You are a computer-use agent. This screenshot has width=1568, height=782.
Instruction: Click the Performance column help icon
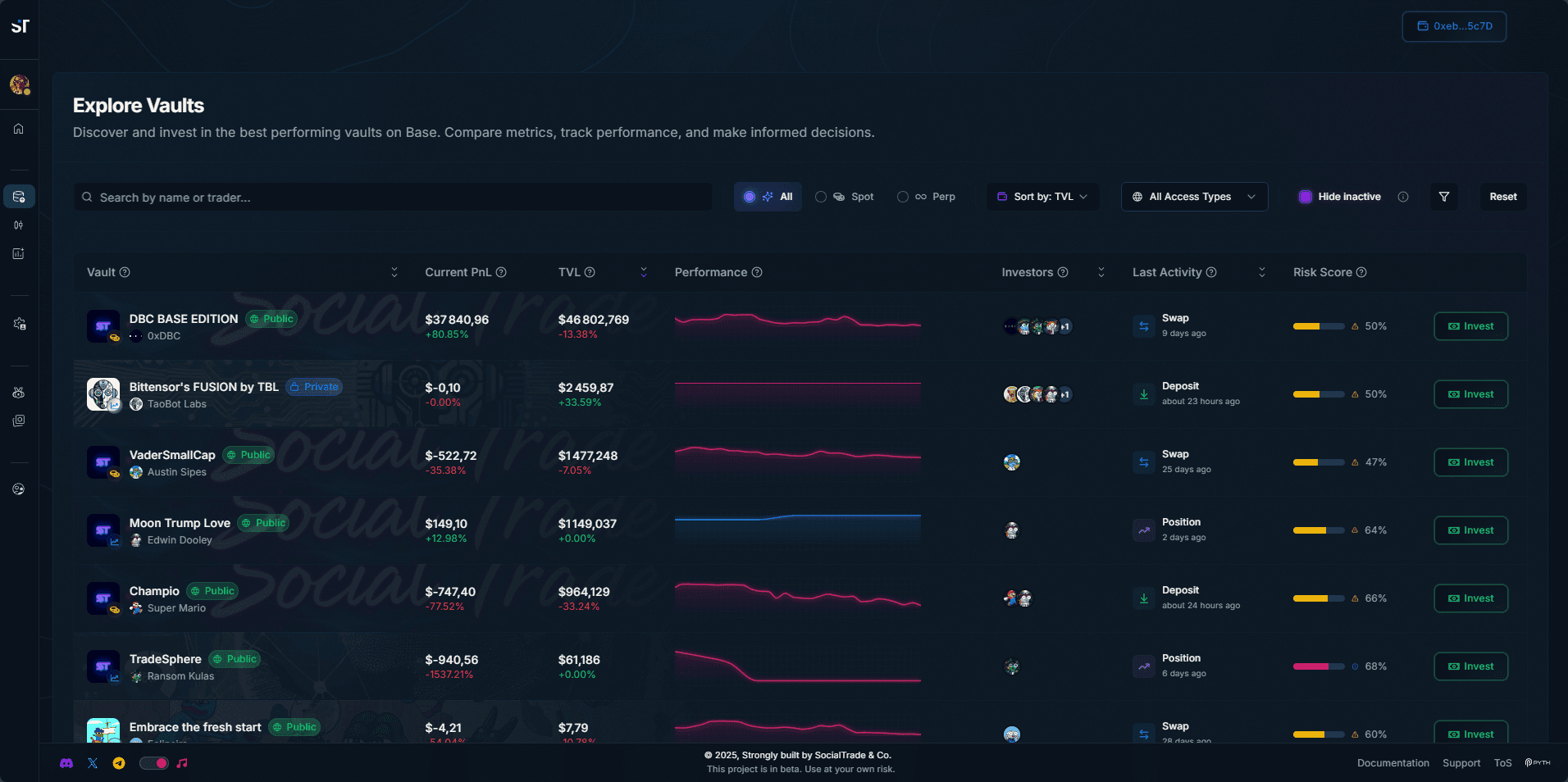[x=757, y=272]
